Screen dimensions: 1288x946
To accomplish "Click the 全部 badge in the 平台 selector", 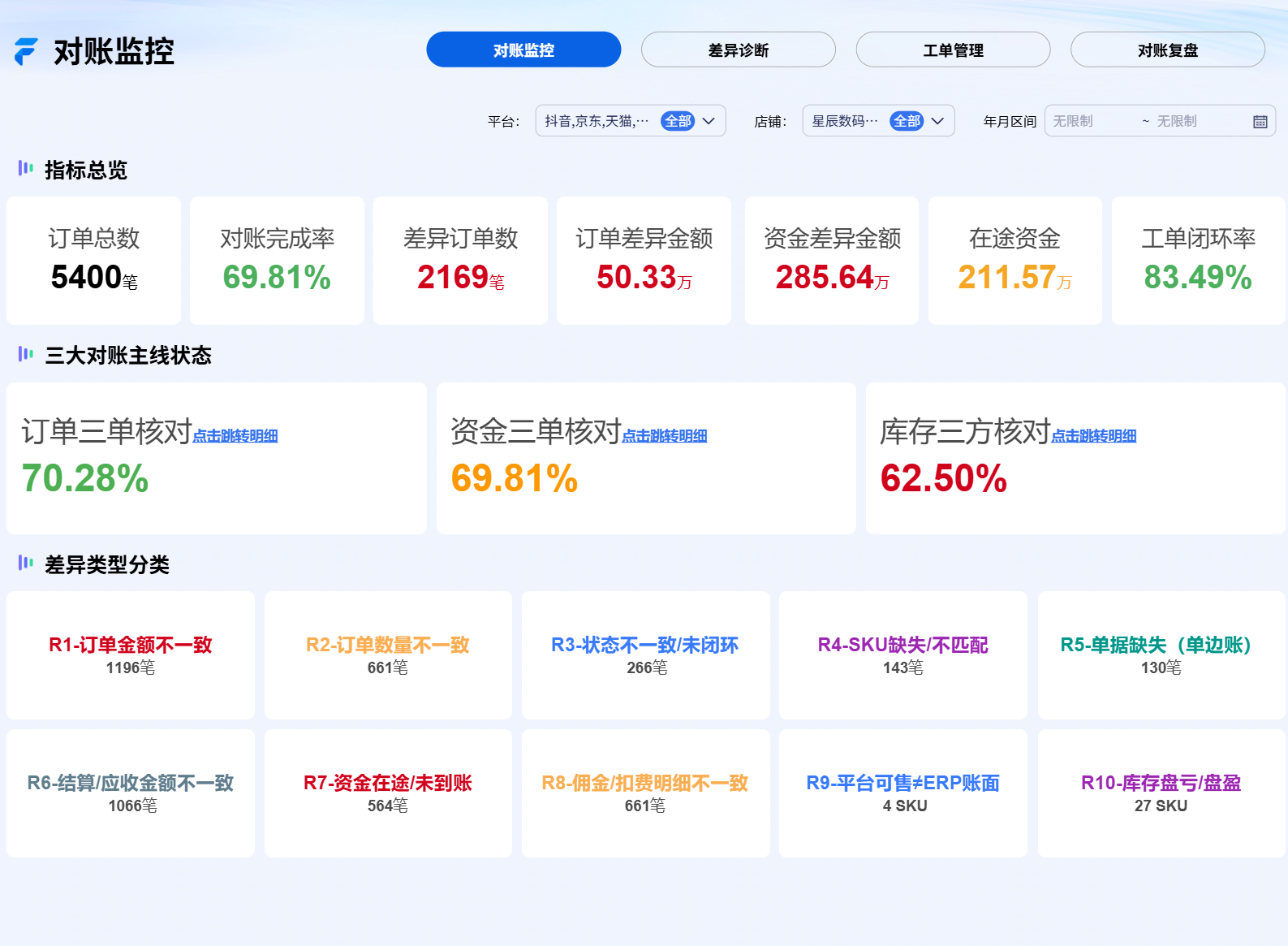I will [678, 121].
